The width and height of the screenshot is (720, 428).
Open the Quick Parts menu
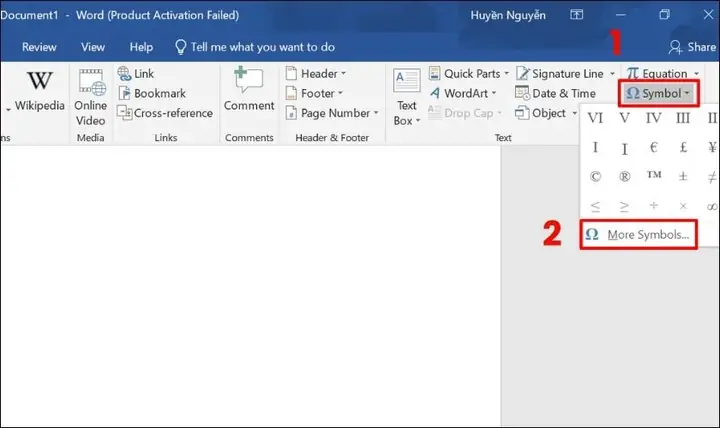(x=469, y=73)
